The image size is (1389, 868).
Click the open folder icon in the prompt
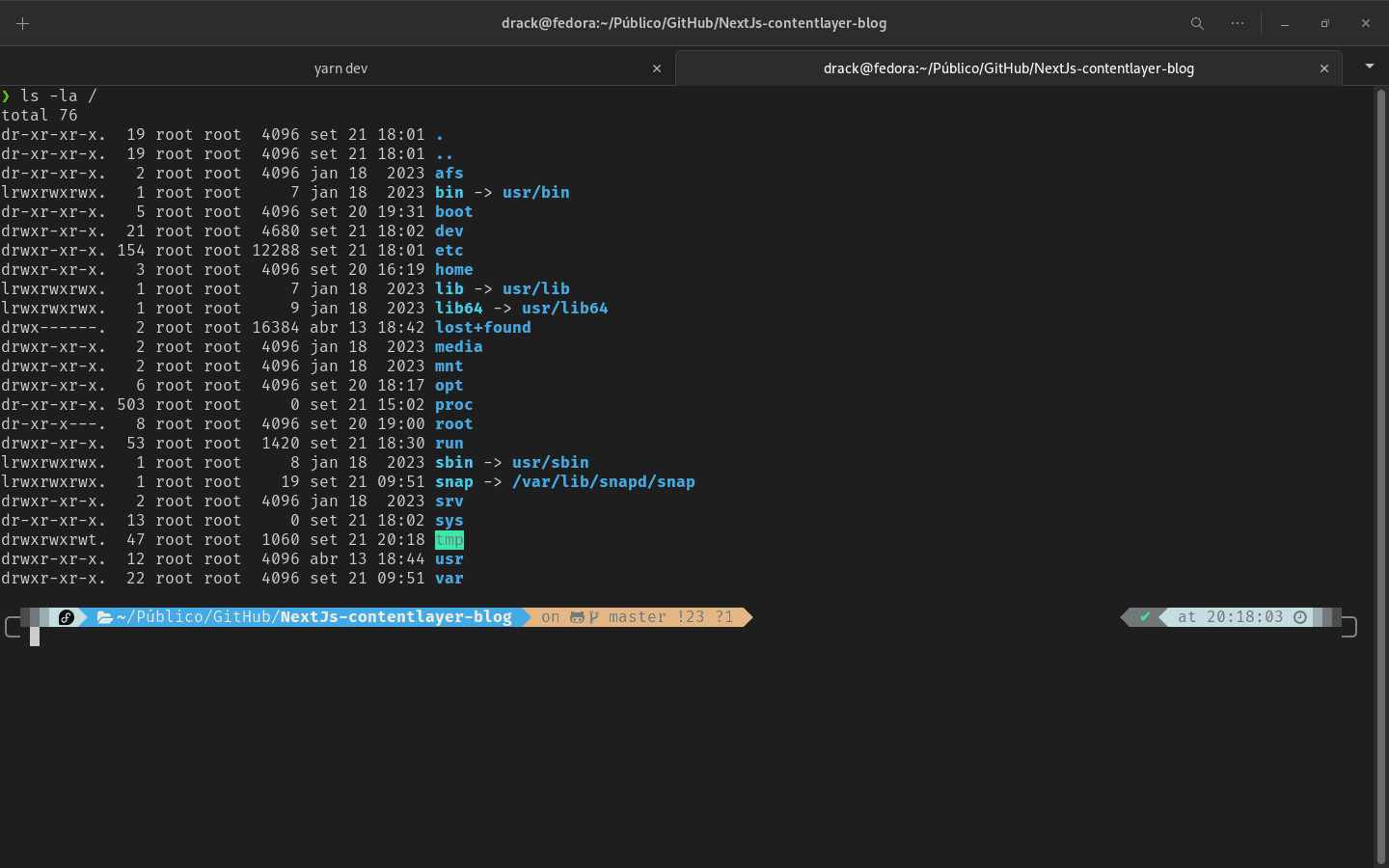(x=104, y=617)
